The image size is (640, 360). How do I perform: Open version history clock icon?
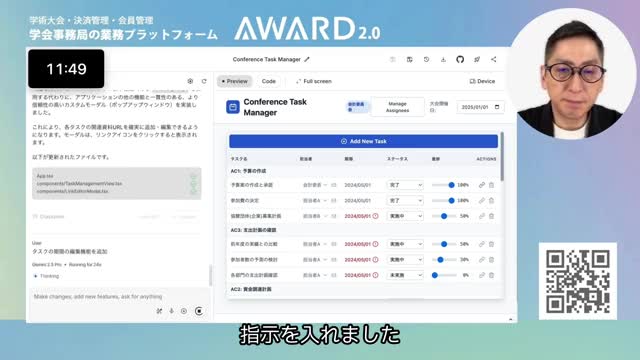click(427, 60)
